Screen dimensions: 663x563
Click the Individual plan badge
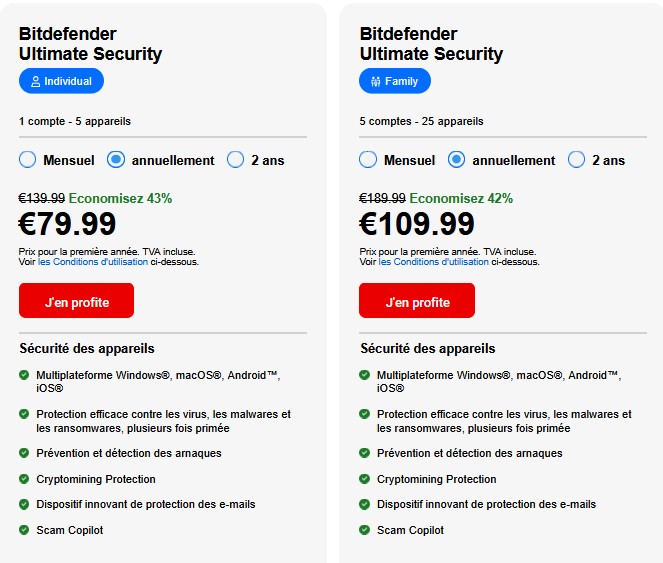(x=61, y=81)
